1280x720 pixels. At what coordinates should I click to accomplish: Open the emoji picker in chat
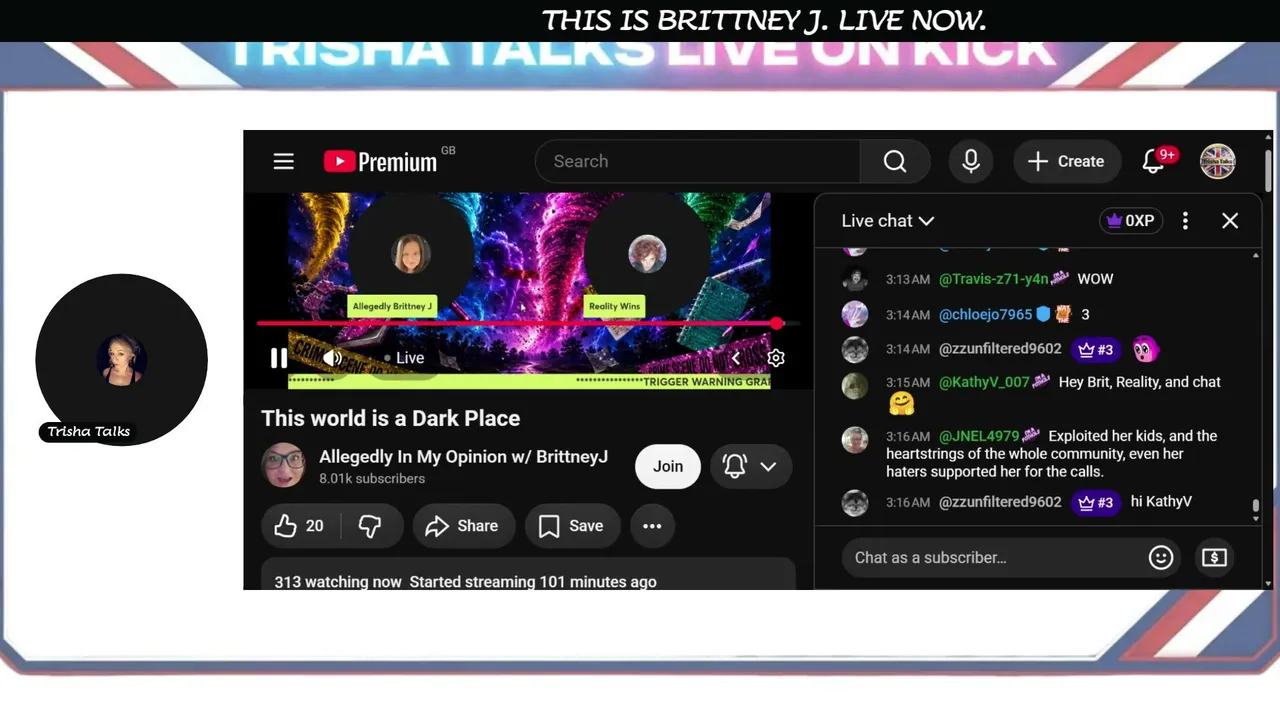pos(1161,557)
